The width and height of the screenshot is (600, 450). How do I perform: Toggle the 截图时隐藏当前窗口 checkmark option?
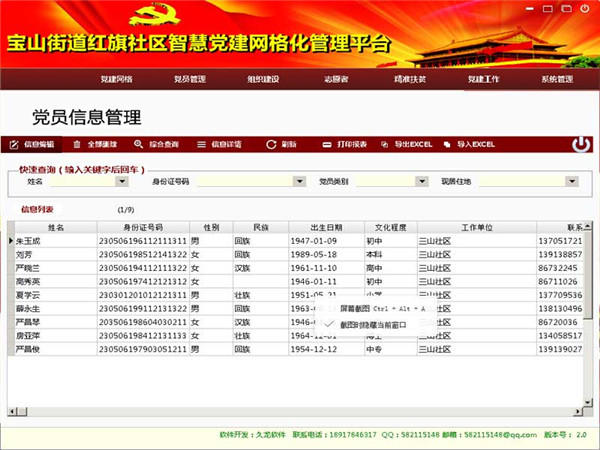coord(329,324)
